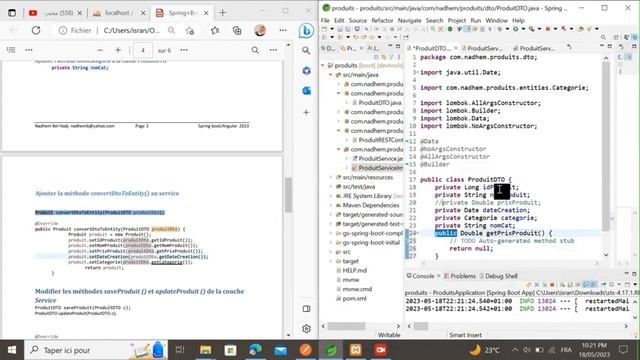Open the File menu in Eclipse

tap(325, 20)
